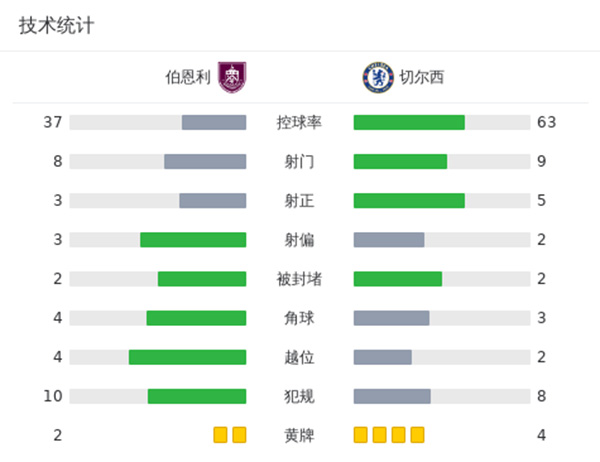Click Chelsea's third yellow card icon

[399, 435]
